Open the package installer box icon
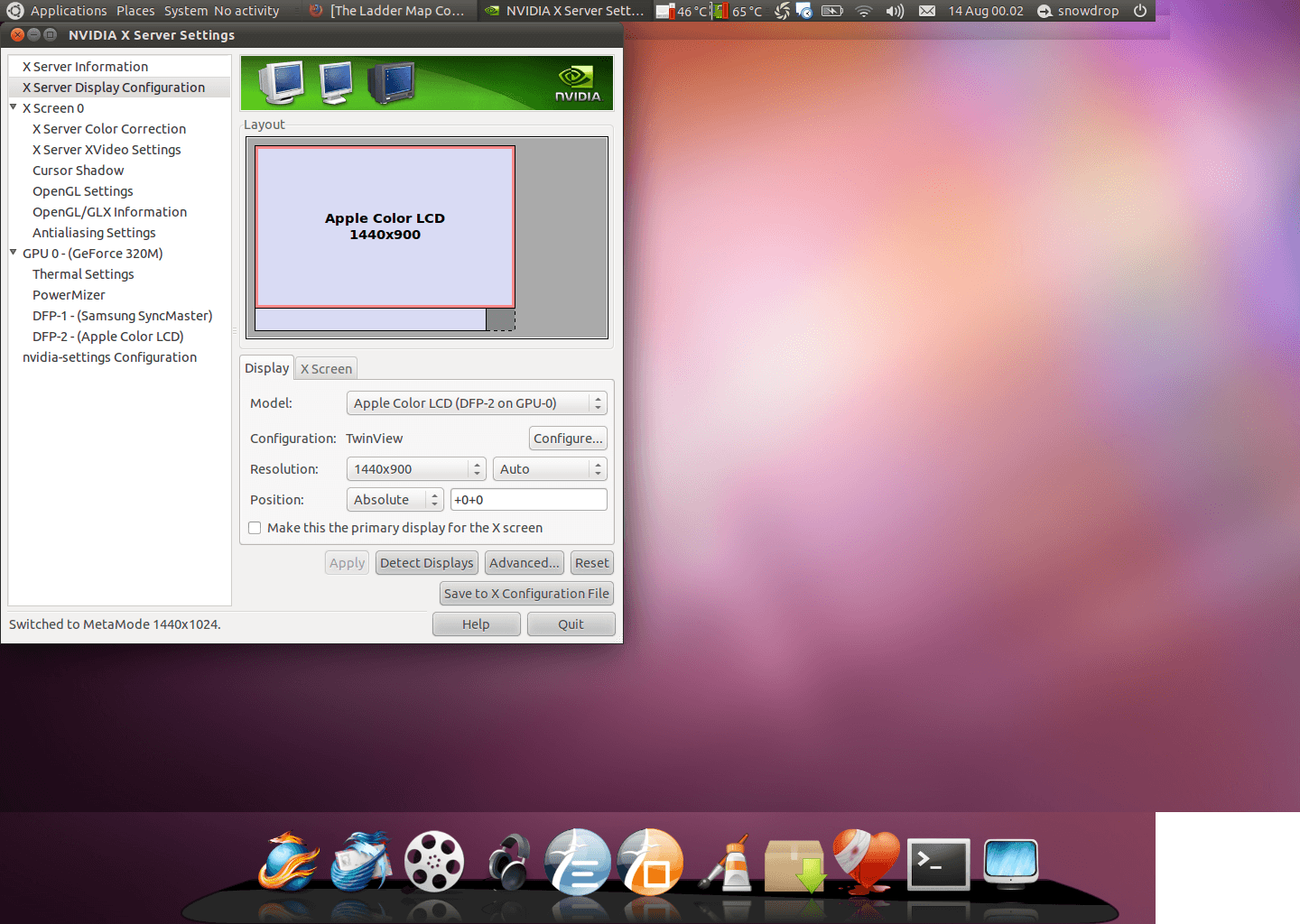 click(x=795, y=864)
